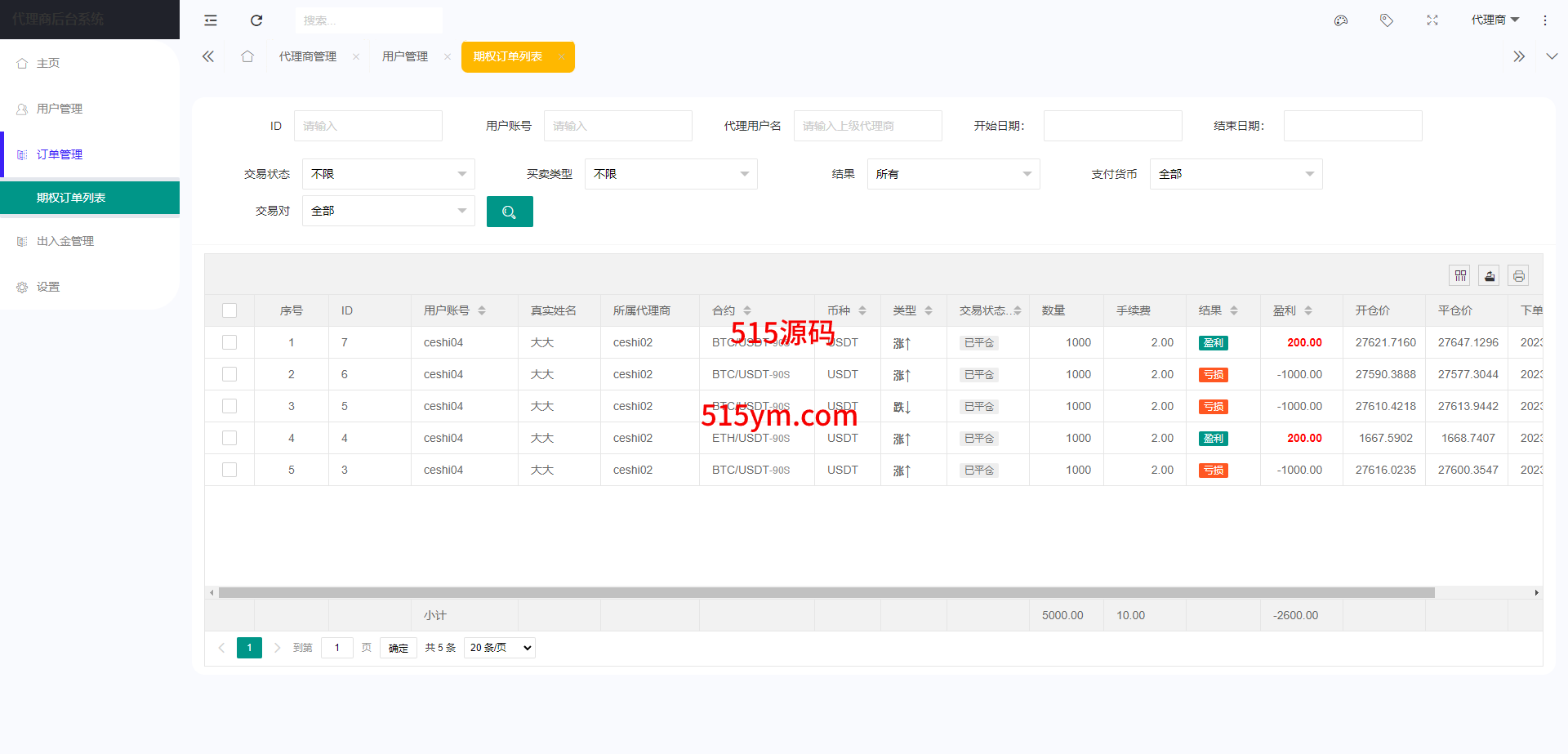This screenshot has height=754, width=1568.
Task: Expand the 支付货币 dropdown
Action: click(1236, 174)
